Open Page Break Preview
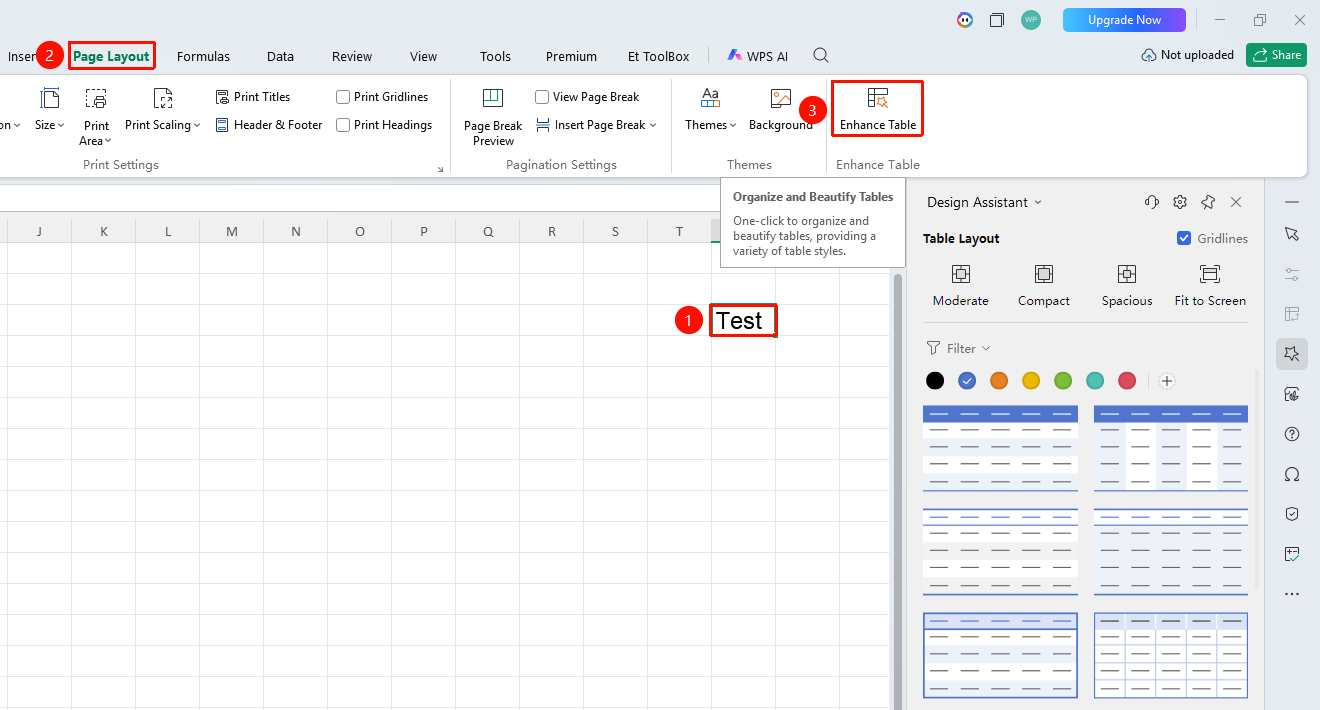The image size is (1320, 710). pyautogui.click(x=493, y=116)
